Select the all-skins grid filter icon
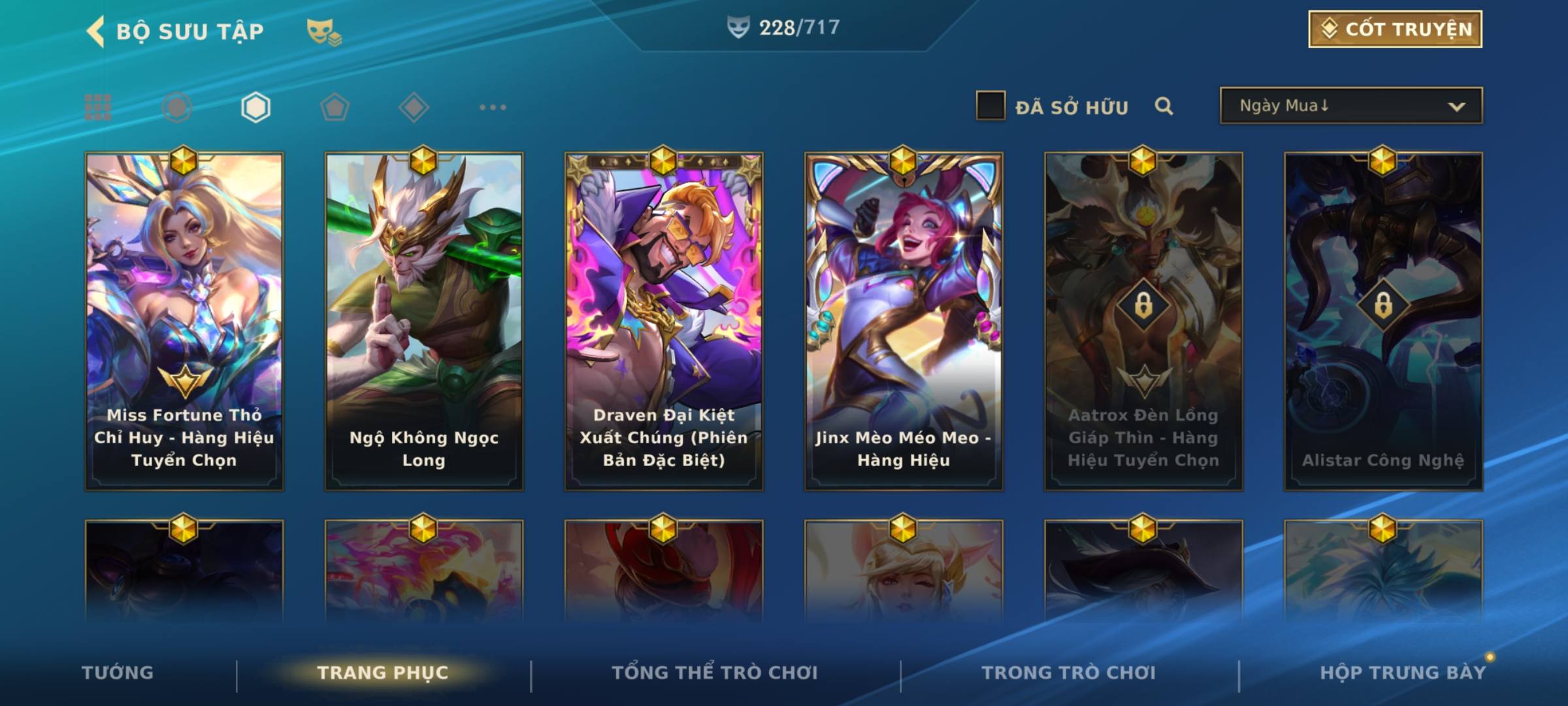 pos(98,107)
